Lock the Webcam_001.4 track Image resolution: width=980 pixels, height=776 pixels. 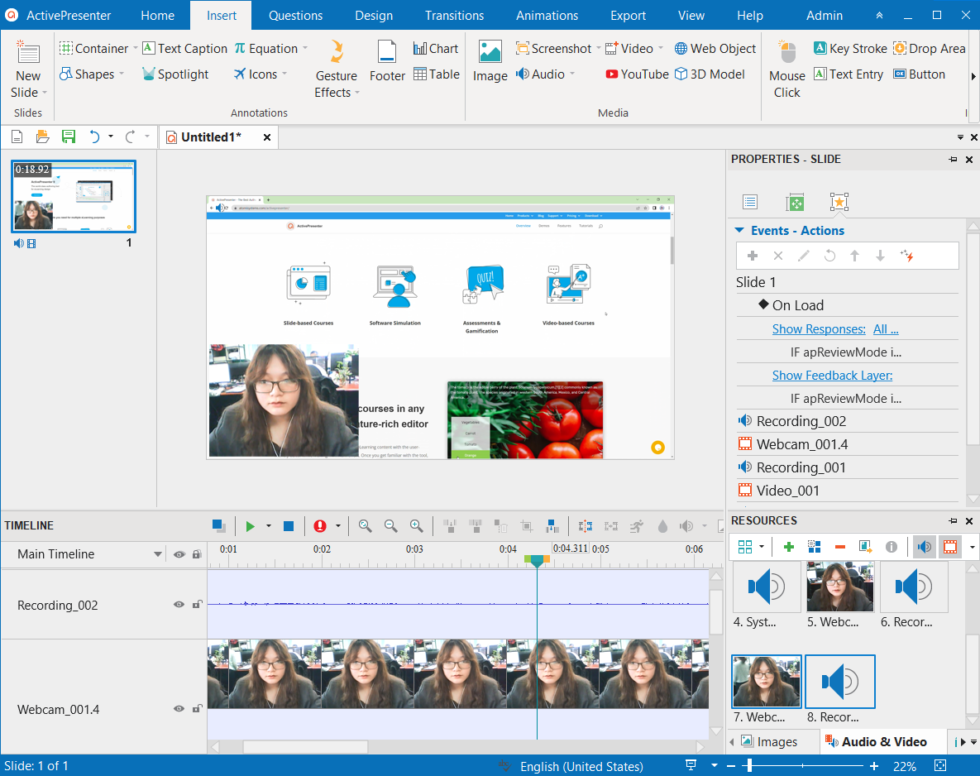pyautogui.click(x=199, y=709)
